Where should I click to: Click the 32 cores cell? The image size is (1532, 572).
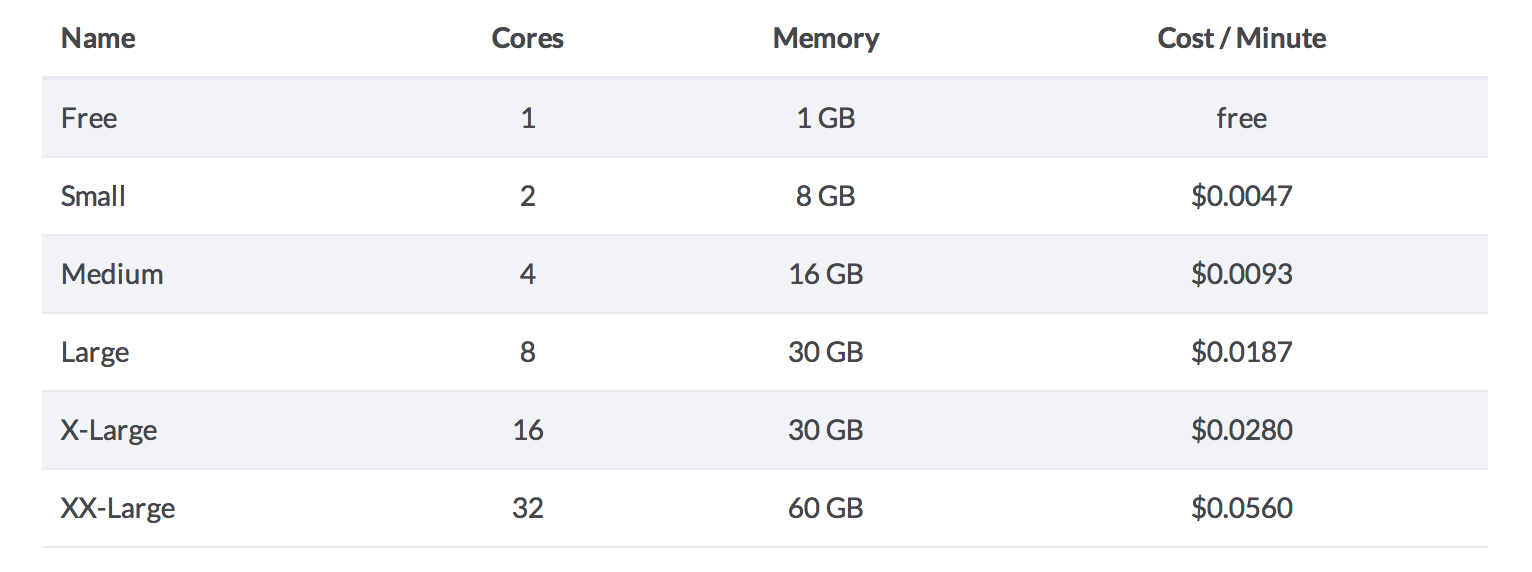pyautogui.click(x=528, y=508)
